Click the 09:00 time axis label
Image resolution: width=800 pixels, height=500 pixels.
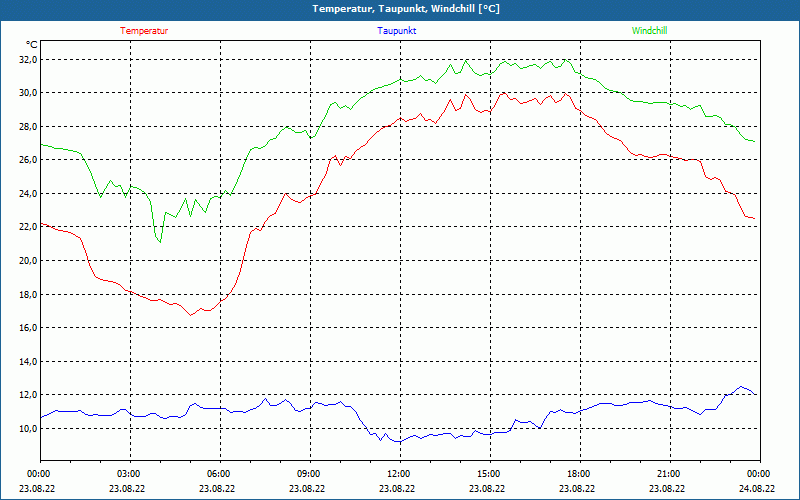(310, 474)
